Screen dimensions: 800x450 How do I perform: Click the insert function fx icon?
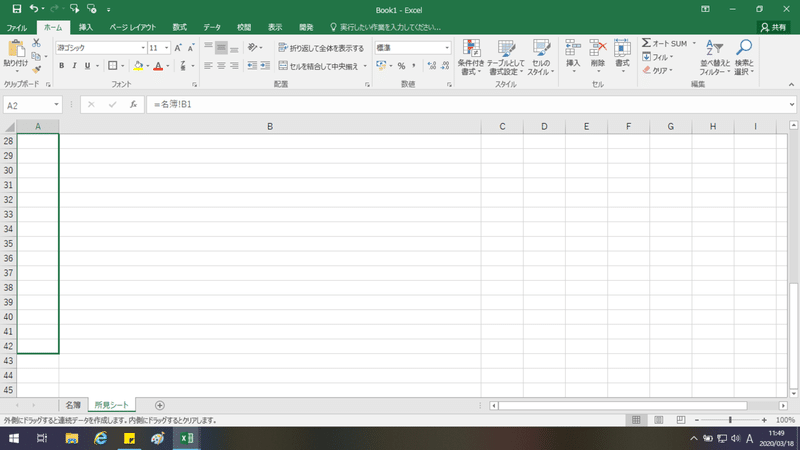(133, 105)
